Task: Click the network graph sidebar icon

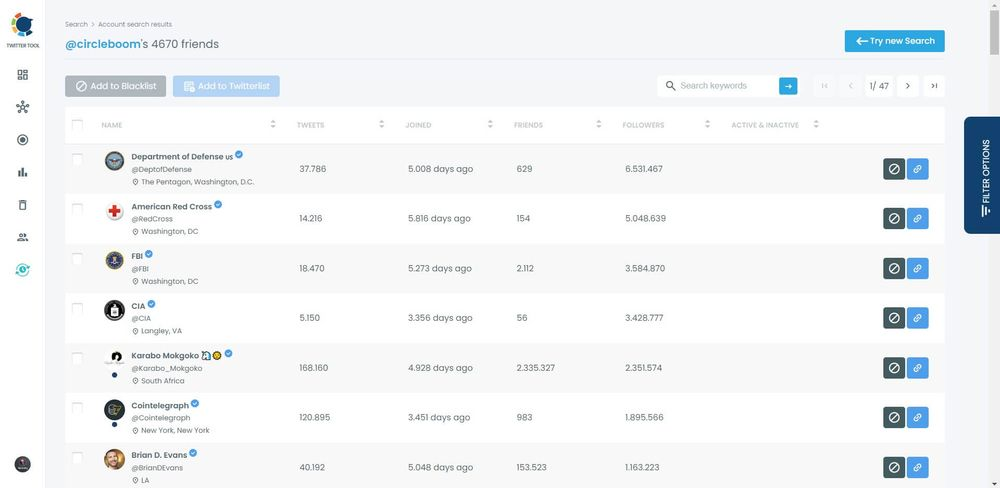Action: pyautogui.click(x=22, y=107)
